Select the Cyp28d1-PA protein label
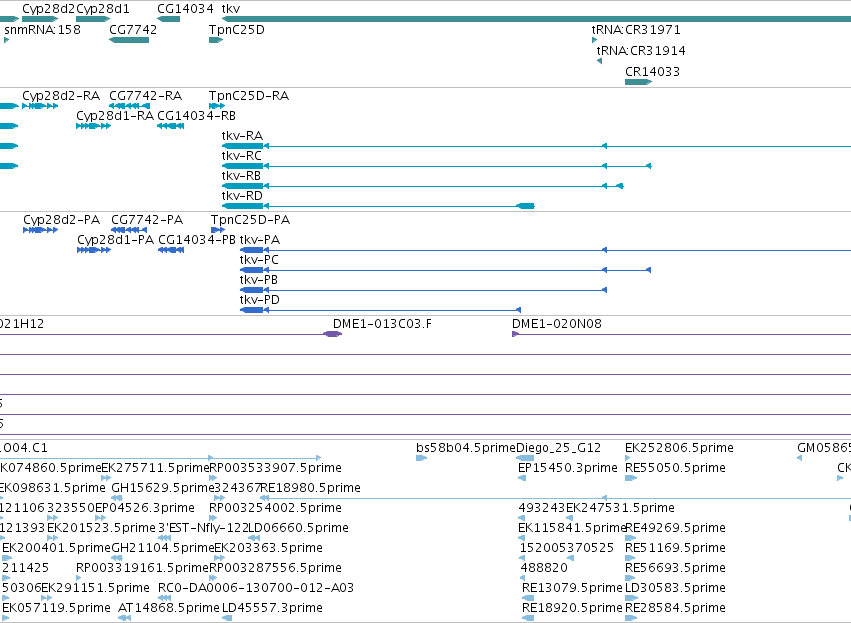 coord(116,240)
